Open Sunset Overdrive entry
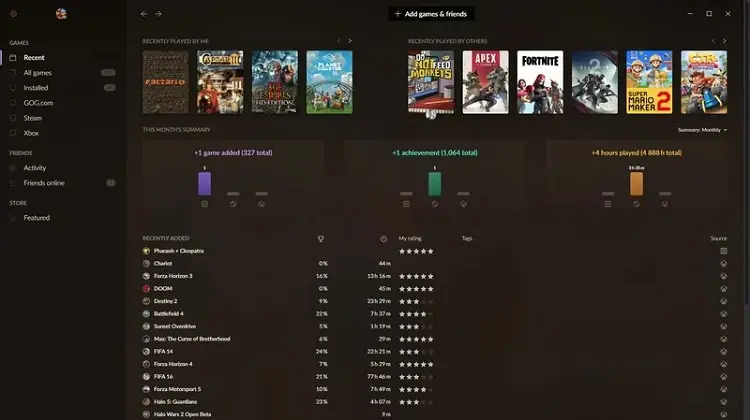Image resolution: width=750 pixels, height=420 pixels. click(x=434, y=326)
